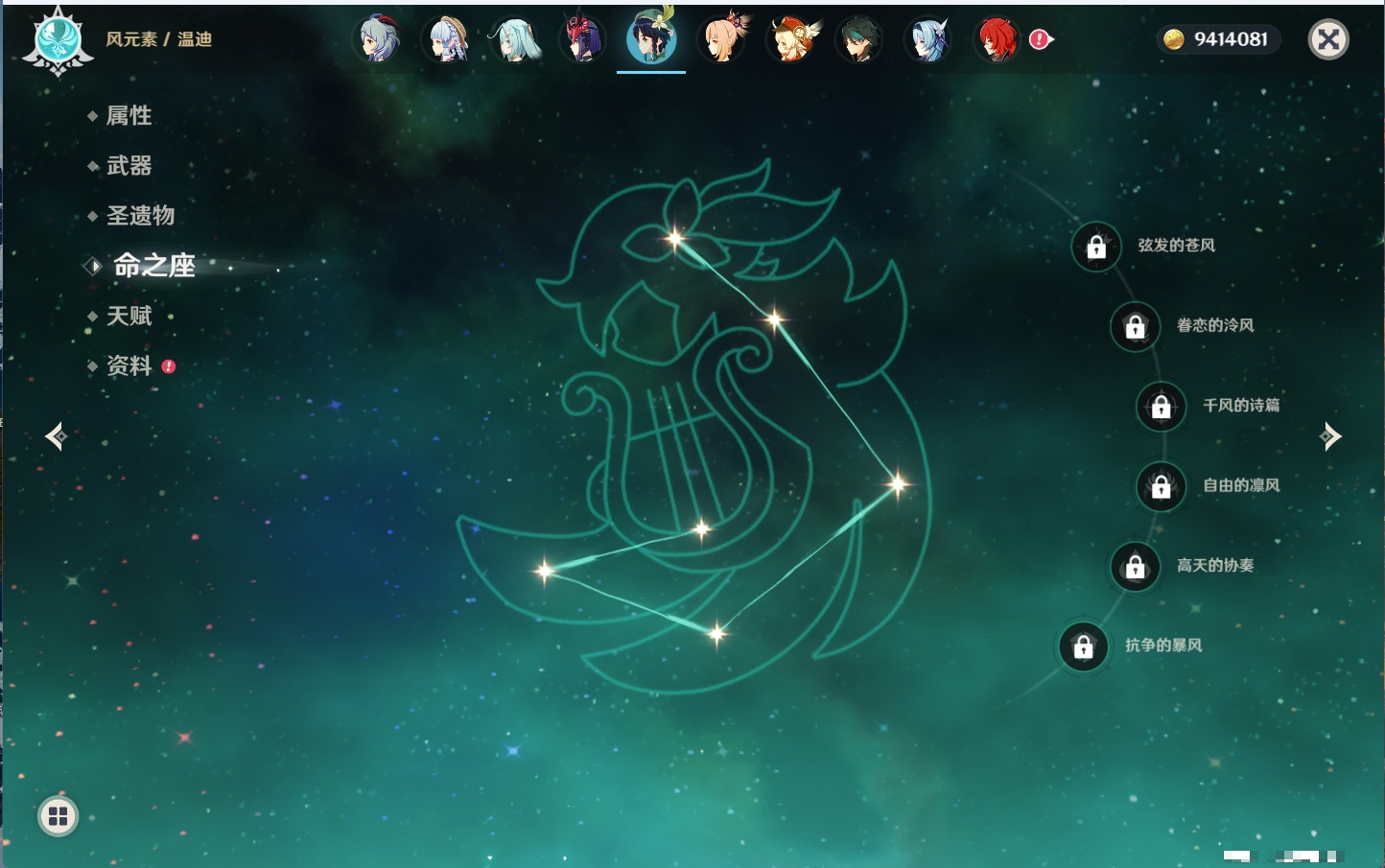This screenshot has height=868, width=1385.
Task: Open the 圣遗物 artifacts menu
Action: click(140, 216)
